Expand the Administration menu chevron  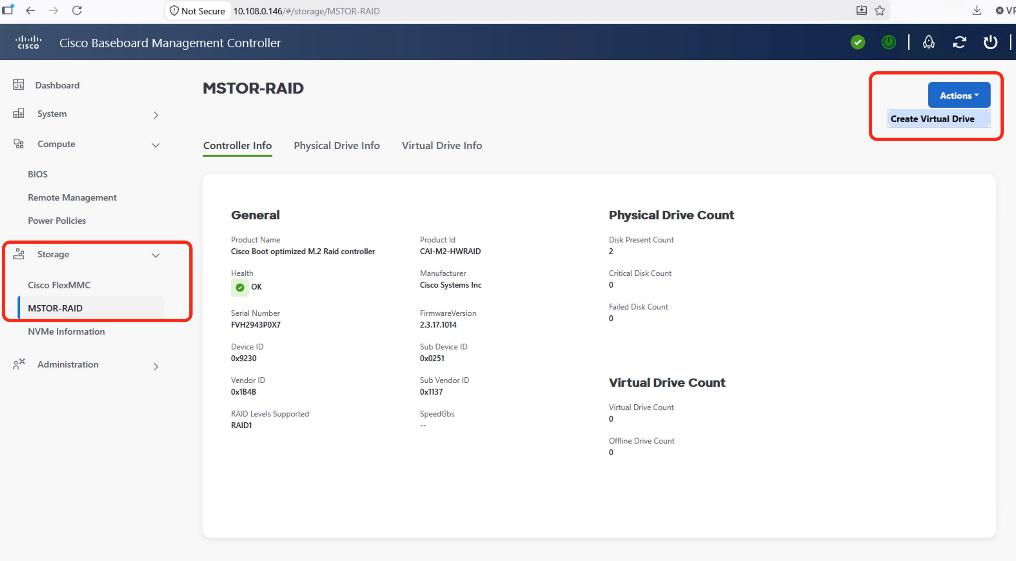tap(156, 367)
